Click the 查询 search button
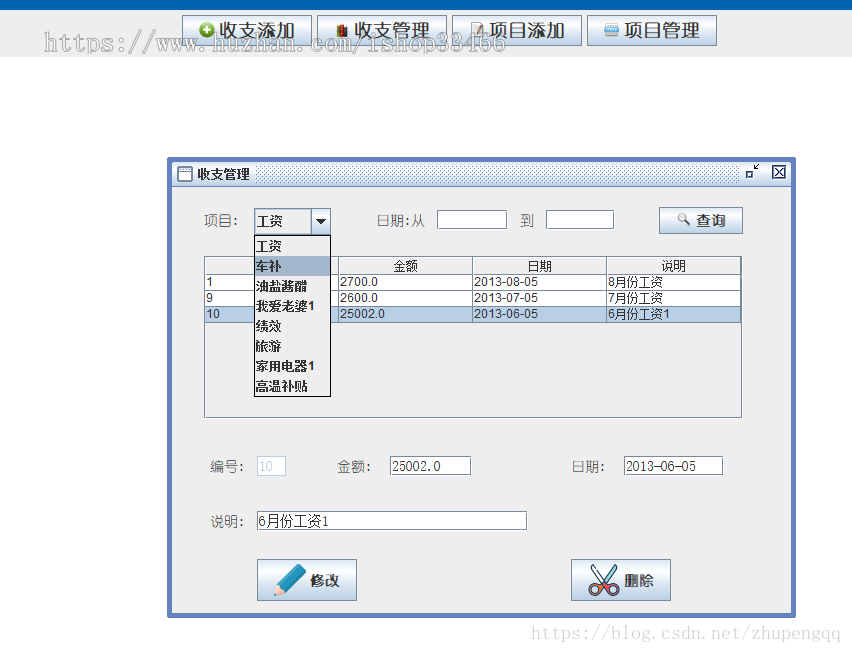This screenshot has width=852, height=653. click(700, 221)
